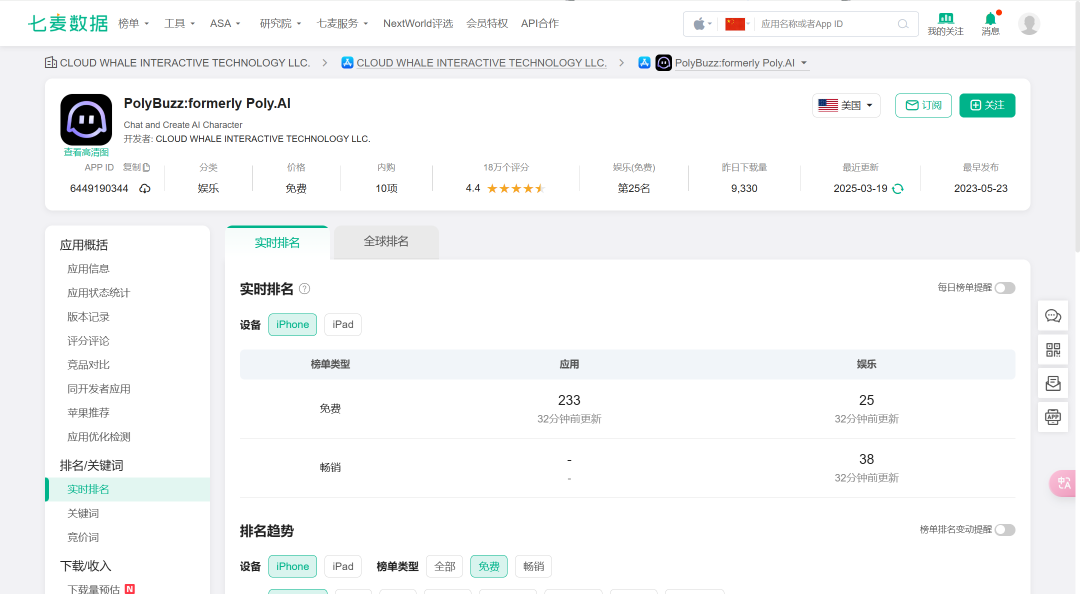
Task: Click the pink translate floating icon
Action: click(1063, 483)
